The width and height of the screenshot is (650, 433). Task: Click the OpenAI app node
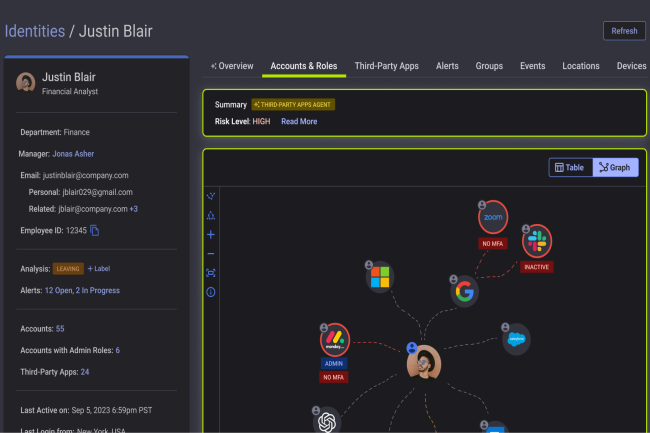tap(326, 422)
